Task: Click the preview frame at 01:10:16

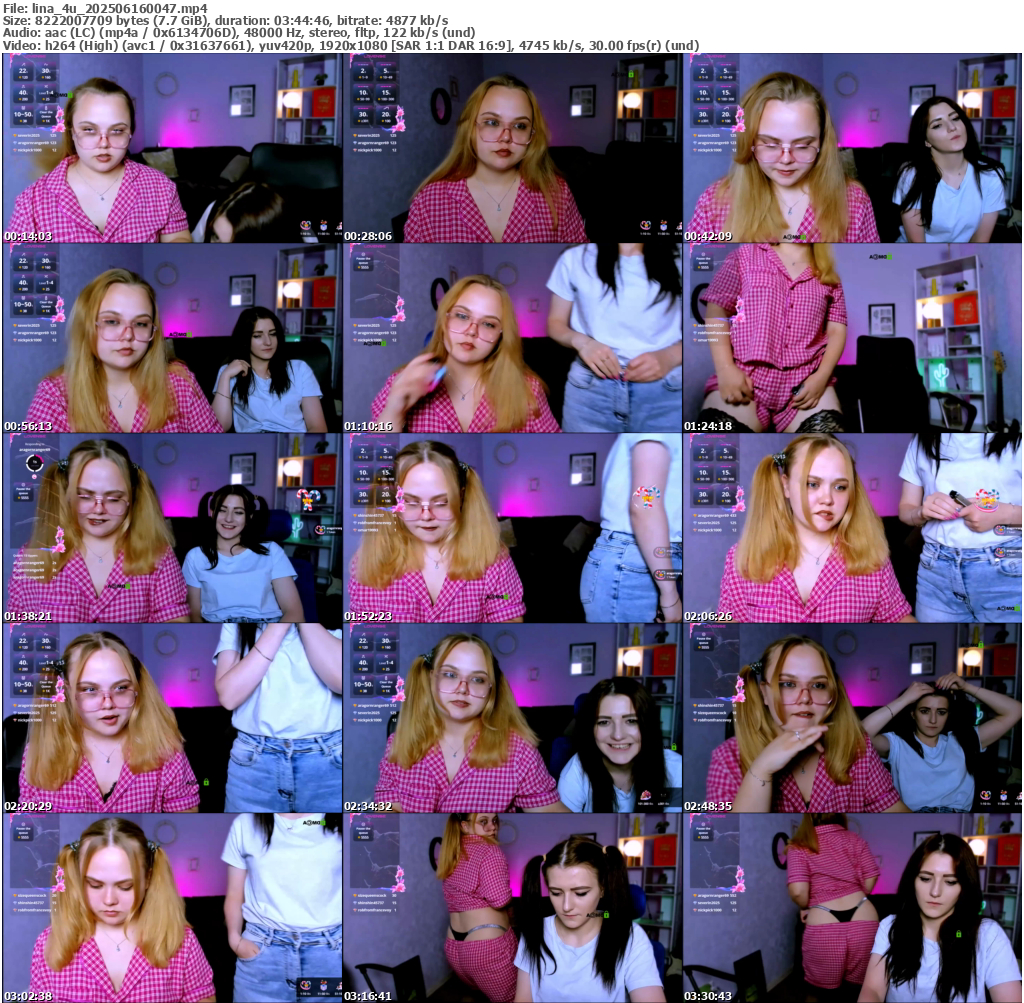Action: pyautogui.click(x=513, y=338)
